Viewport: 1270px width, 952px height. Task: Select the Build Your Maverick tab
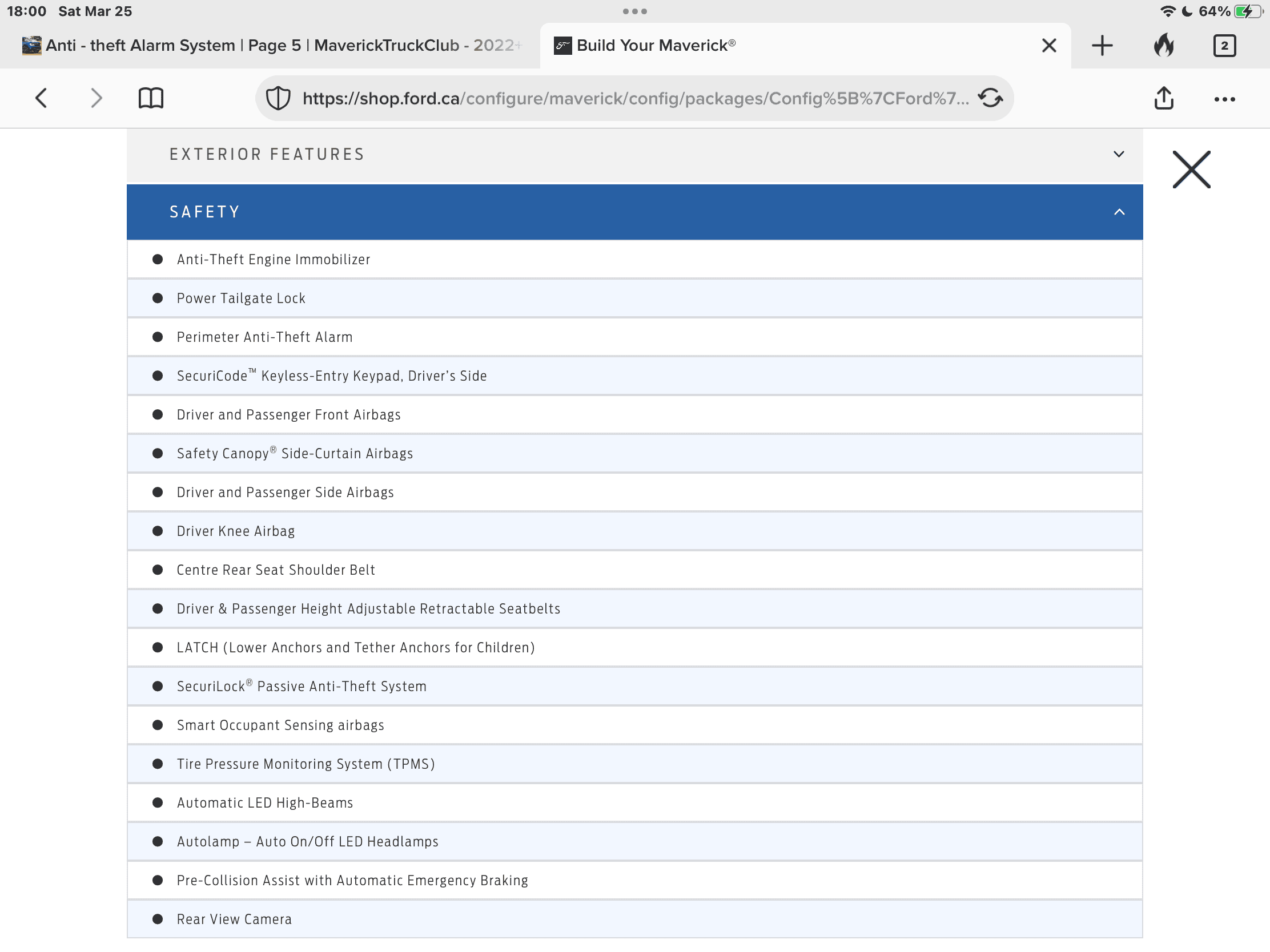click(806, 45)
